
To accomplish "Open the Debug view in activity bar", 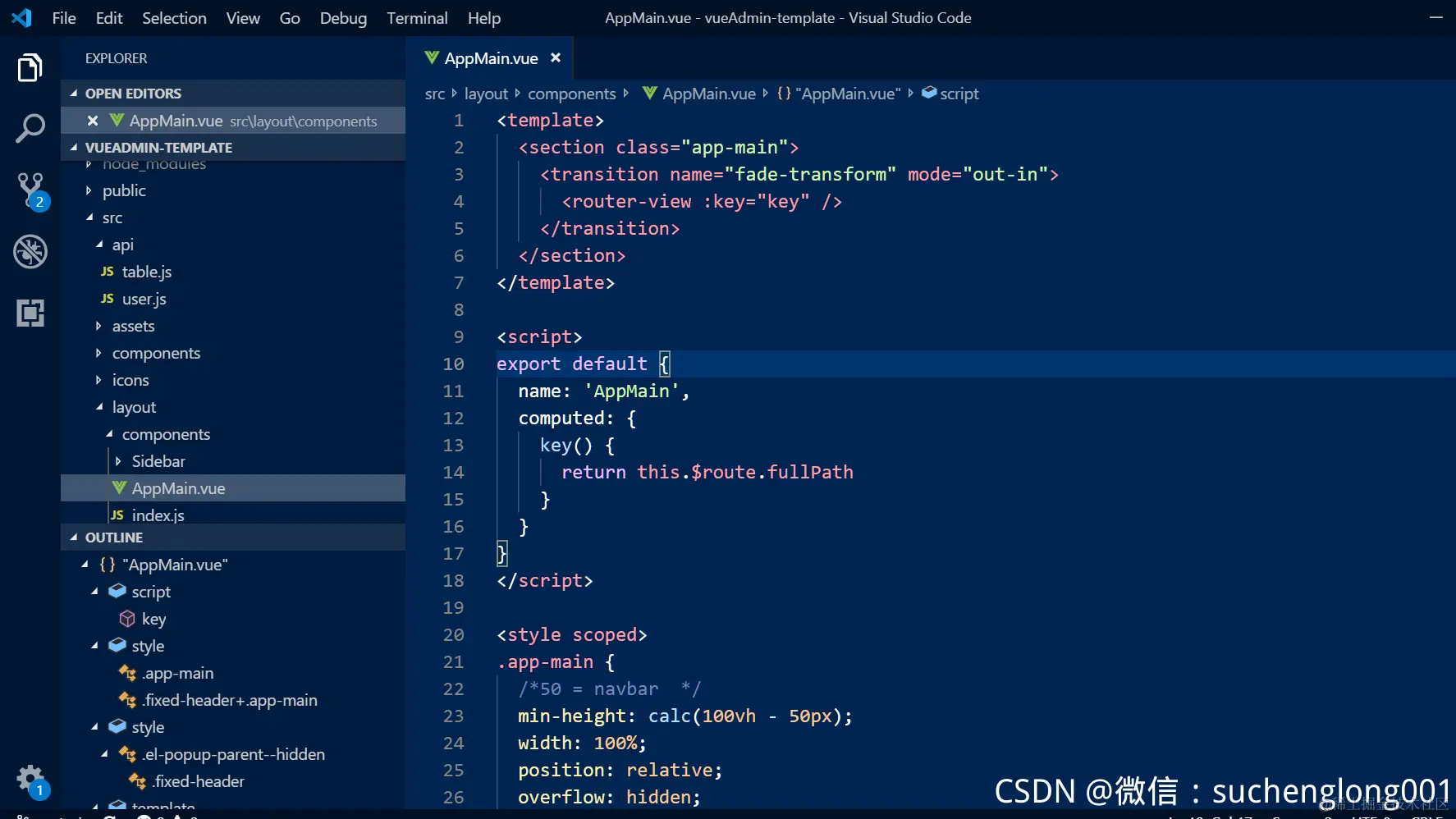I will coord(30,252).
